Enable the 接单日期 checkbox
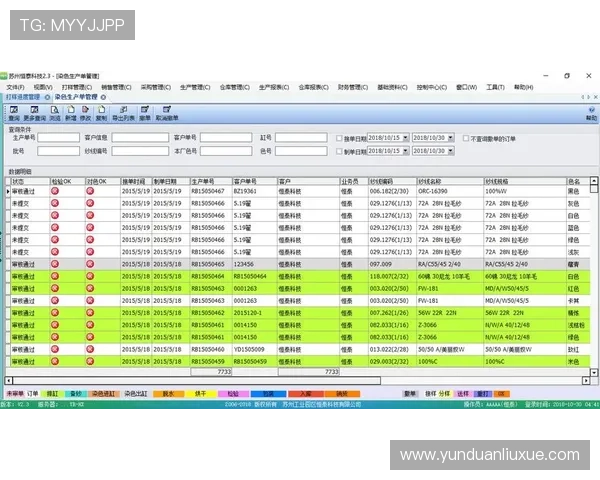 pyautogui.click(x=340, y=138)
